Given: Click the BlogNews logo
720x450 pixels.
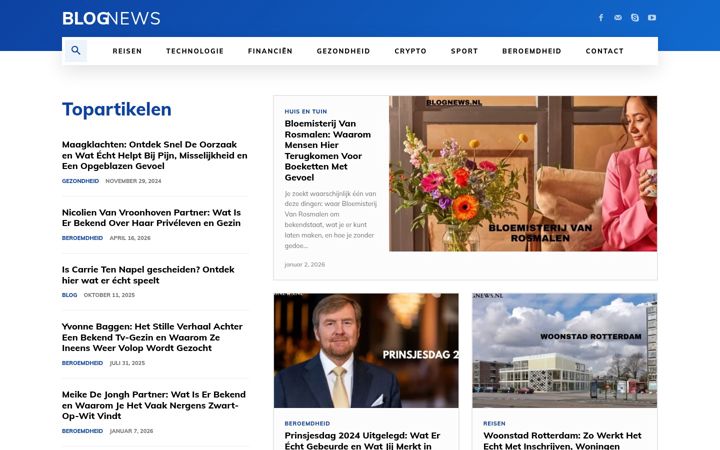Looking at the screenshot, I should [x=111, y=18].
